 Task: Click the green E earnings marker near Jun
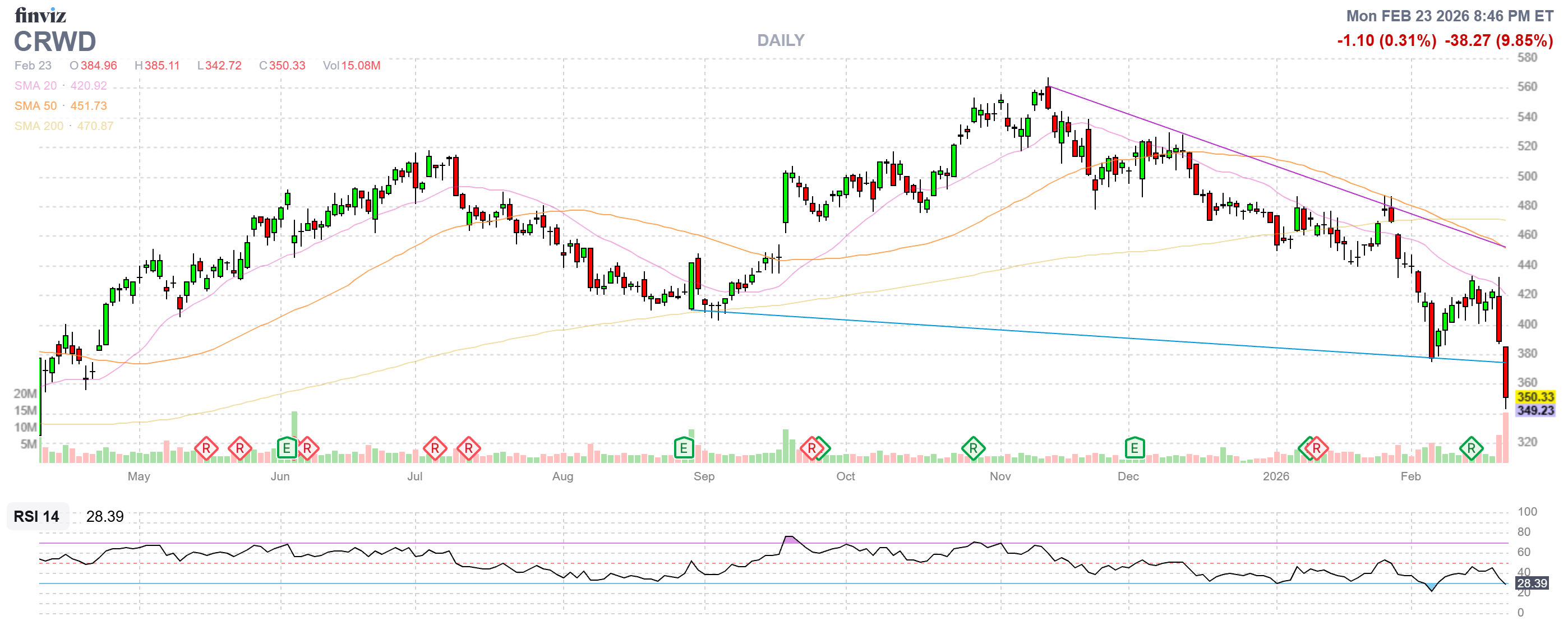(286, 449)
